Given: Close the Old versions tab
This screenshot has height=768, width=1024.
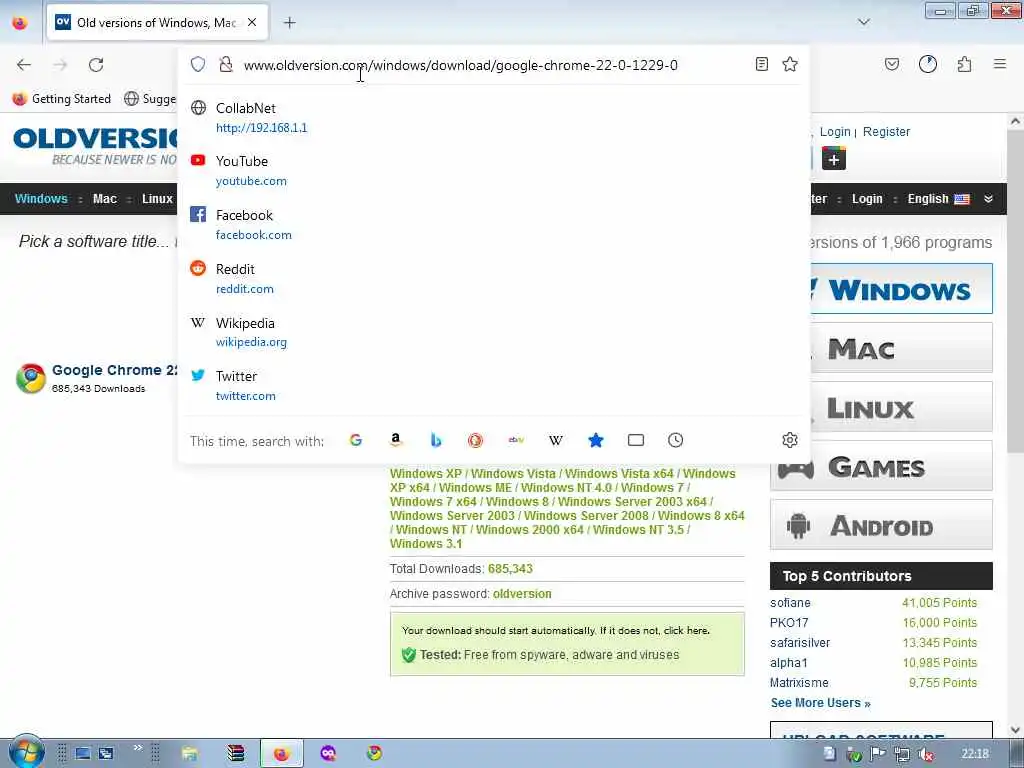Looking at the screenshot, I should pos(252,22).
